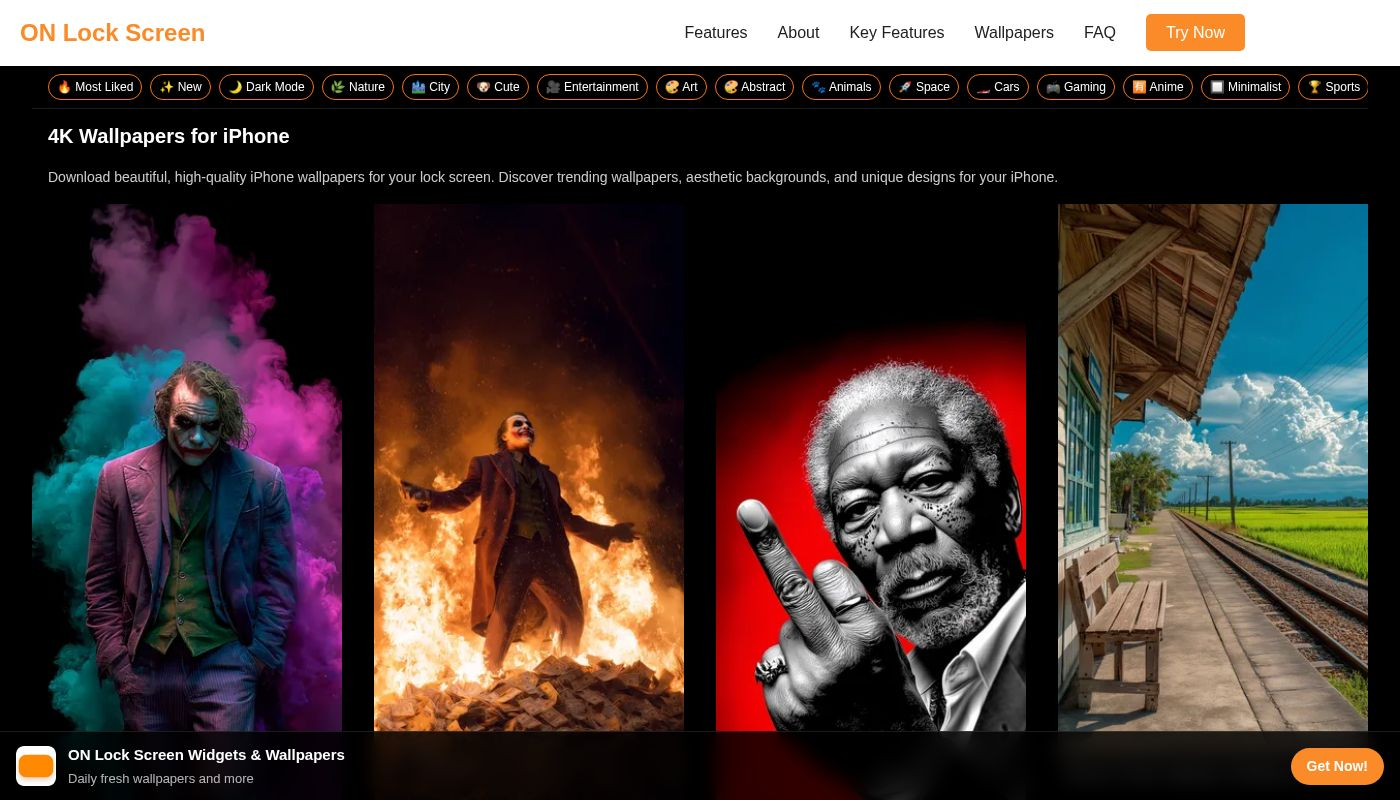Click the Get Now! button

[x=1336, y=766]
